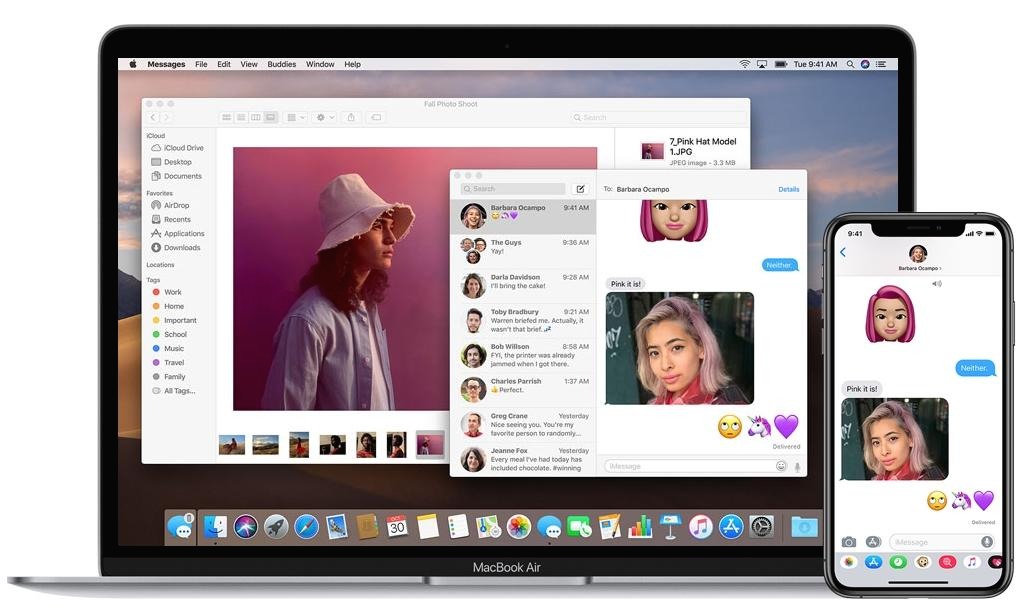The width and height of the screenshot is (1022, 616).
Task: Select red Work tag in sidebar
Action: (167, 292)
